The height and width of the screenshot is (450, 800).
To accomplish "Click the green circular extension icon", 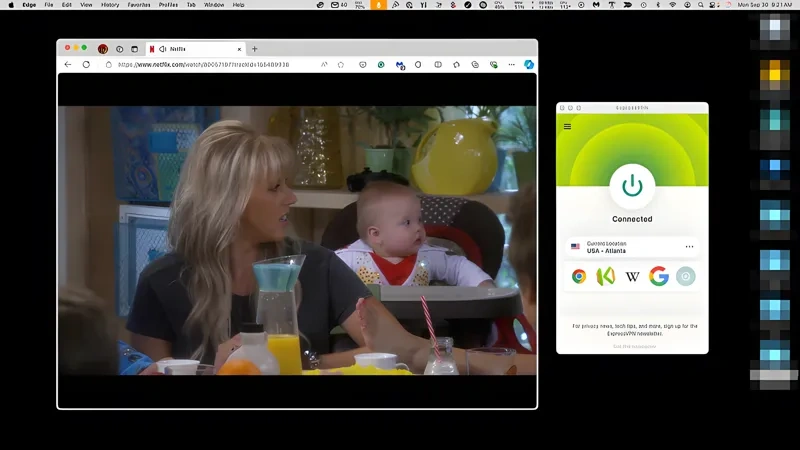I will point(381,65).
